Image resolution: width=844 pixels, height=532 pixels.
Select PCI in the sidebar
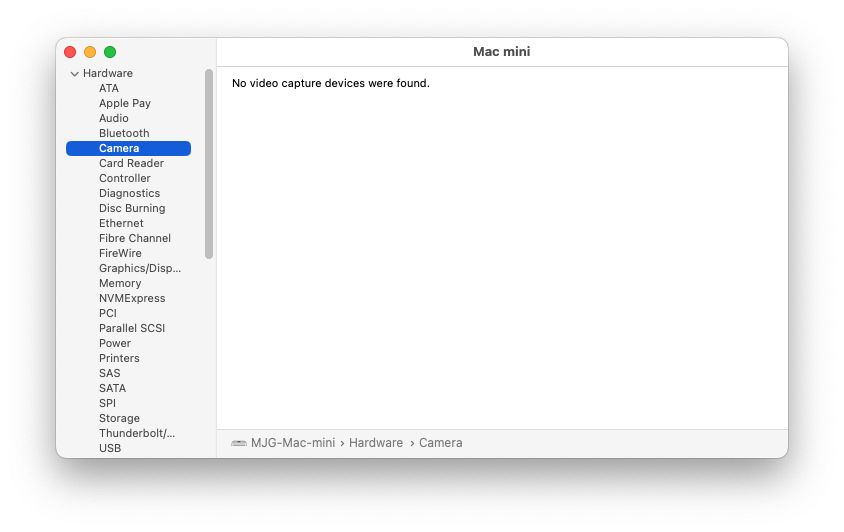[108, 313]
